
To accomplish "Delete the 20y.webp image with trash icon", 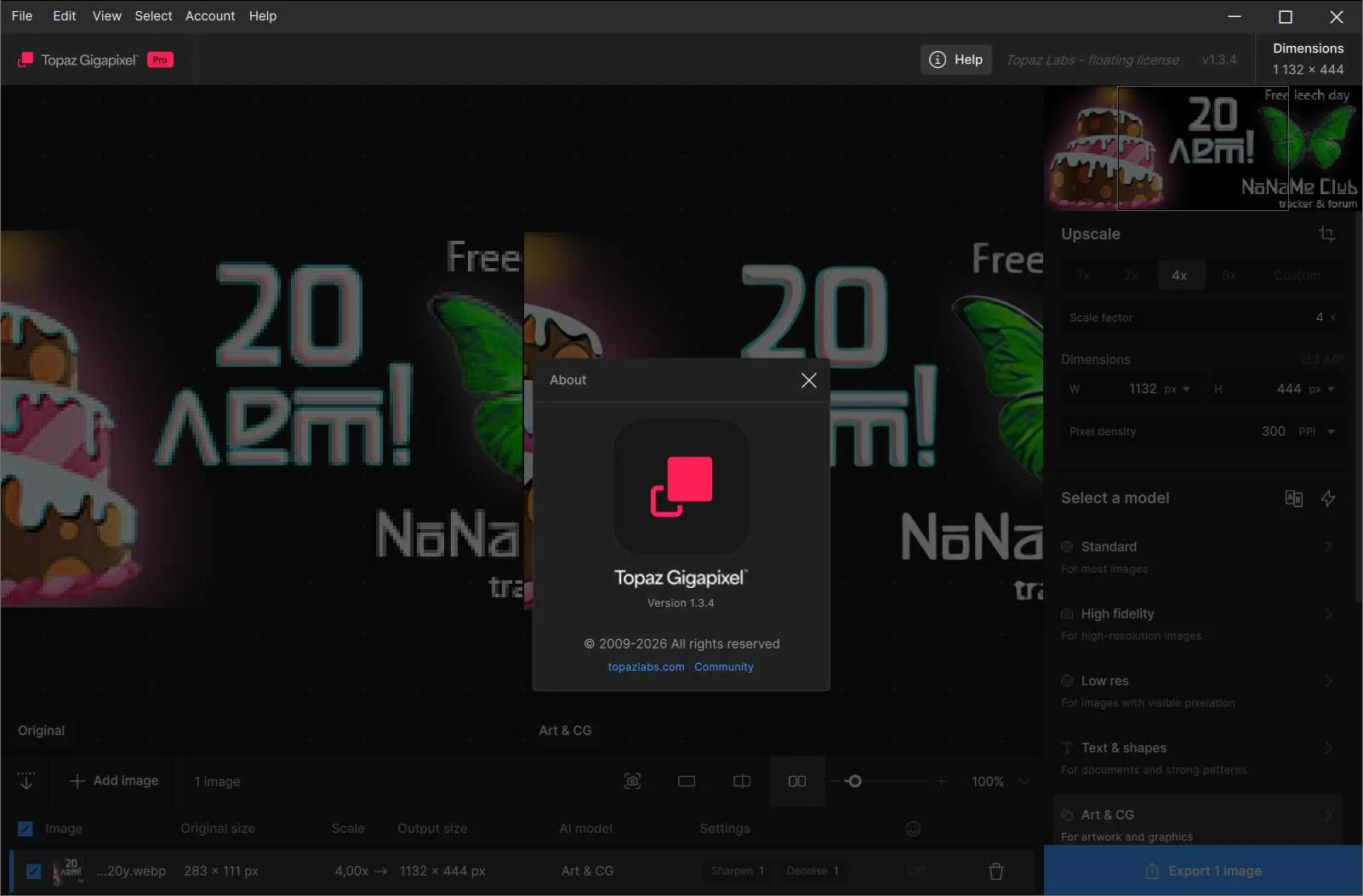I will (996, 871).
